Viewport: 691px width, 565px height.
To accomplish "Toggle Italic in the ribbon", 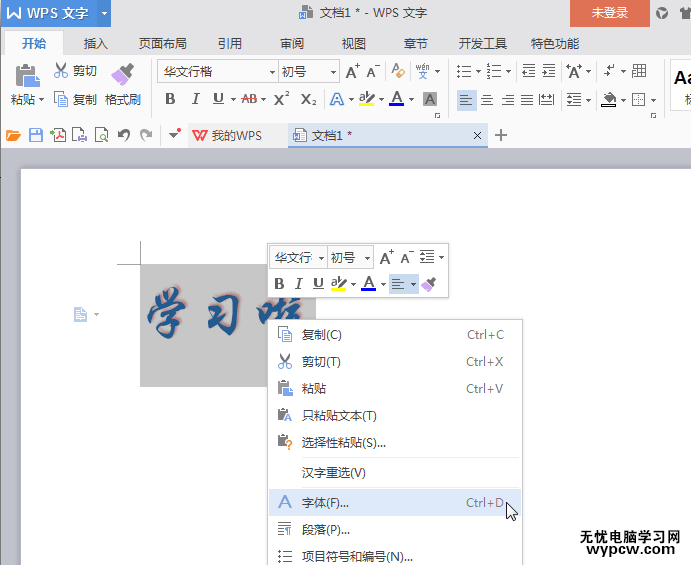I will (x=196, y=99).
